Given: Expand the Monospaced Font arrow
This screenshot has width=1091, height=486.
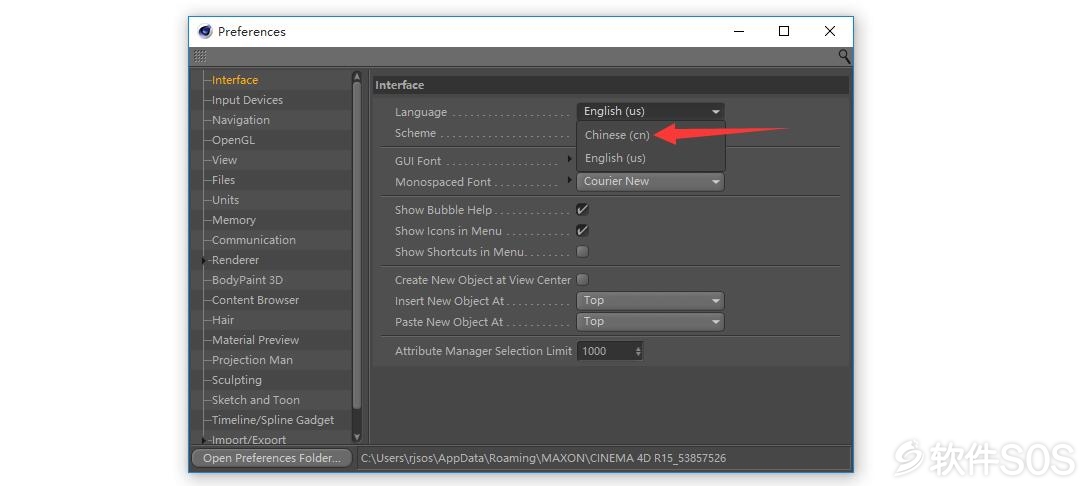Looking at the screenshot, I should click(x=569, y=181).
